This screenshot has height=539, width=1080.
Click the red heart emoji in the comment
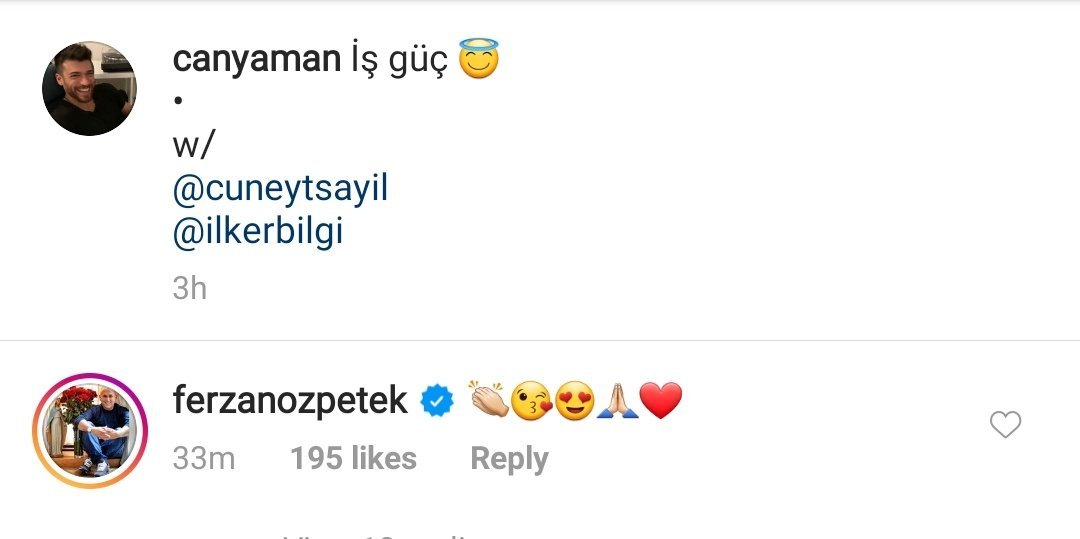point(660,402)
